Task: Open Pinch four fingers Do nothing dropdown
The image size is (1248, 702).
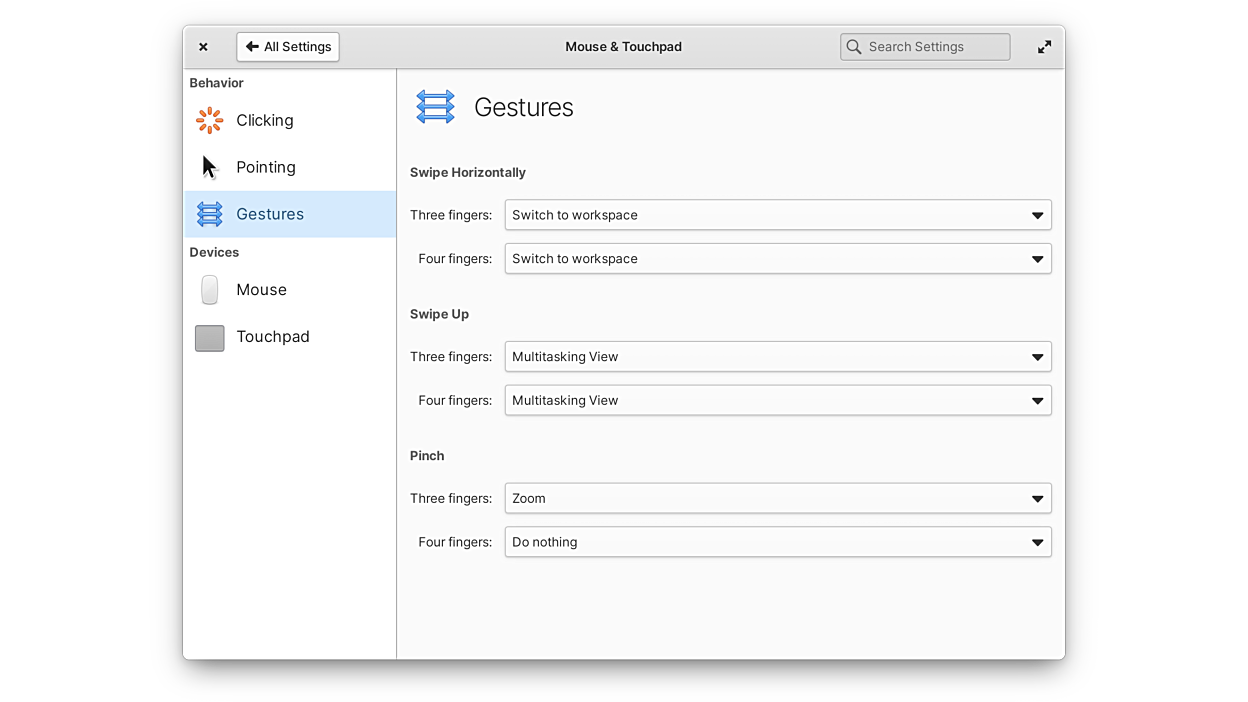Action: [777, 543]
